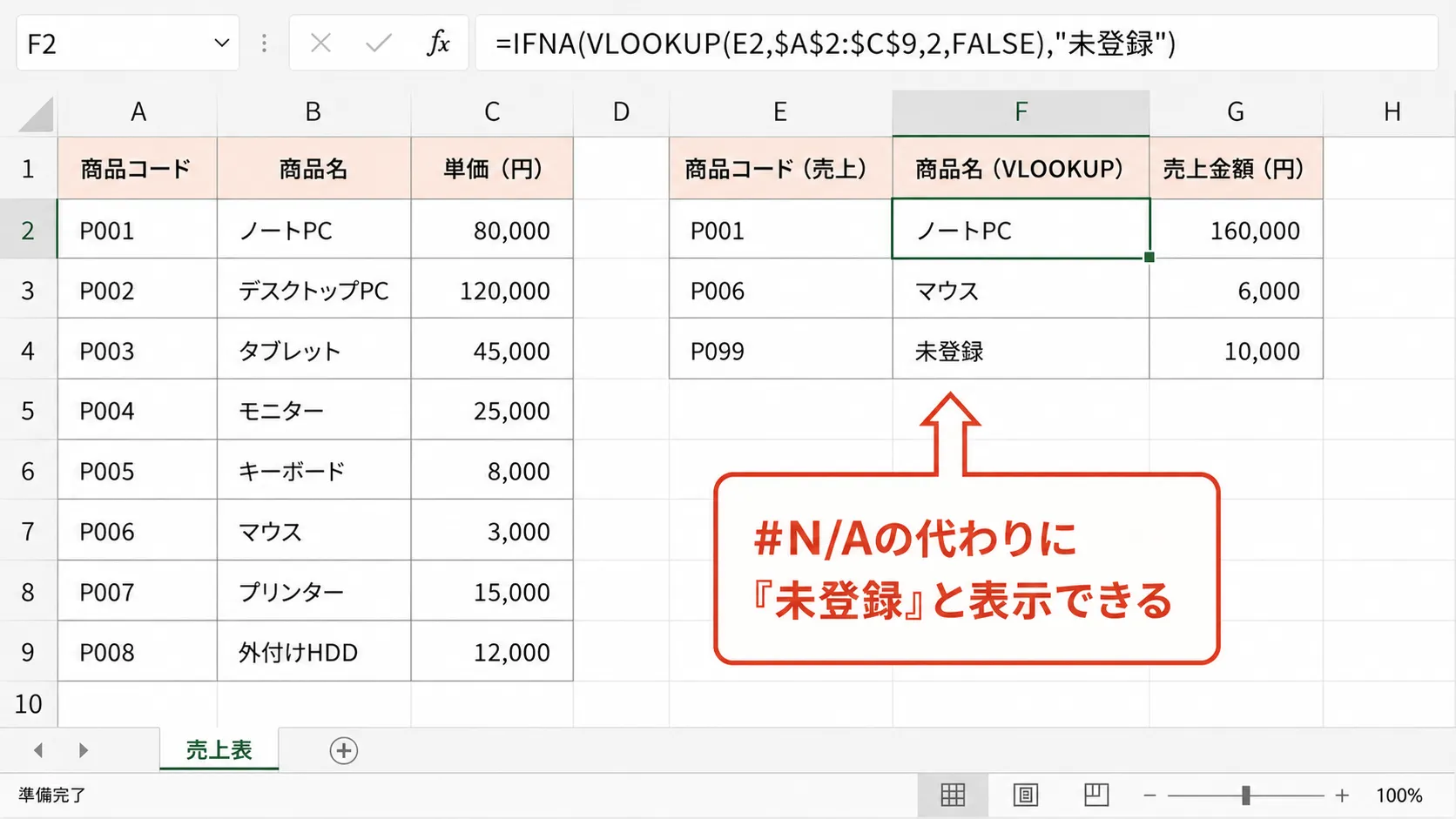Select the 未登録 result cell in column F
Screen dimensions: 1456x819
click(1021, 351)
